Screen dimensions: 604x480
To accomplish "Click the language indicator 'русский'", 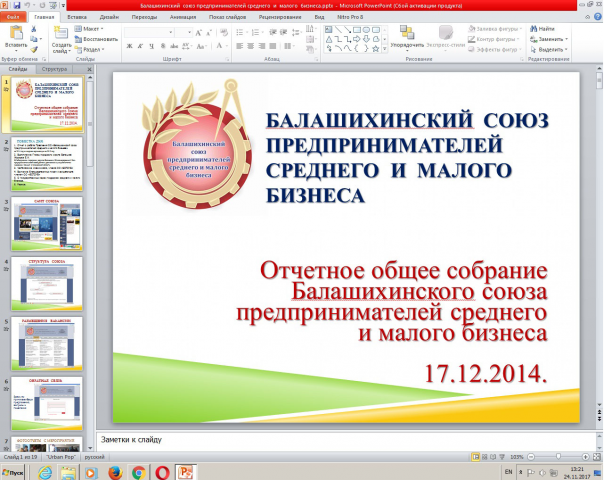I will point(94,457).
